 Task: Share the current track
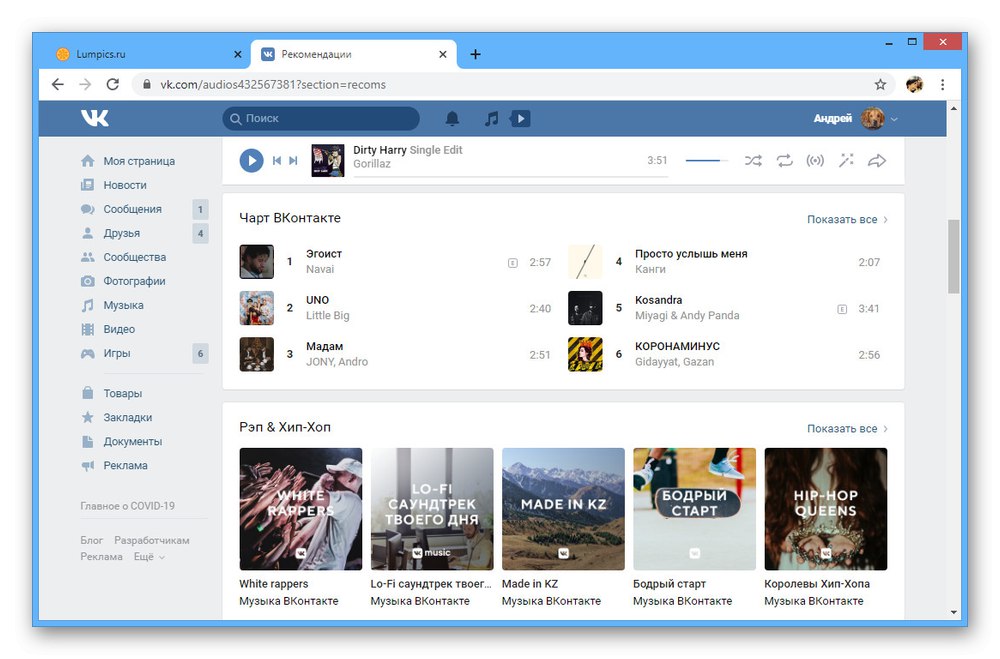tap(877, 161)
